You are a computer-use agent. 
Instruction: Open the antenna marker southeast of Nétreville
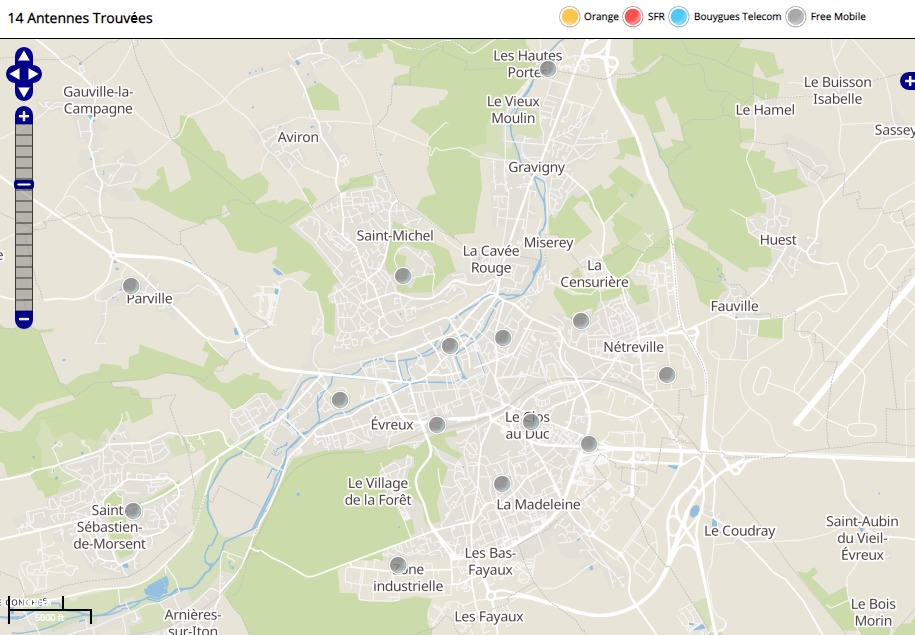(x=666, y=375)
